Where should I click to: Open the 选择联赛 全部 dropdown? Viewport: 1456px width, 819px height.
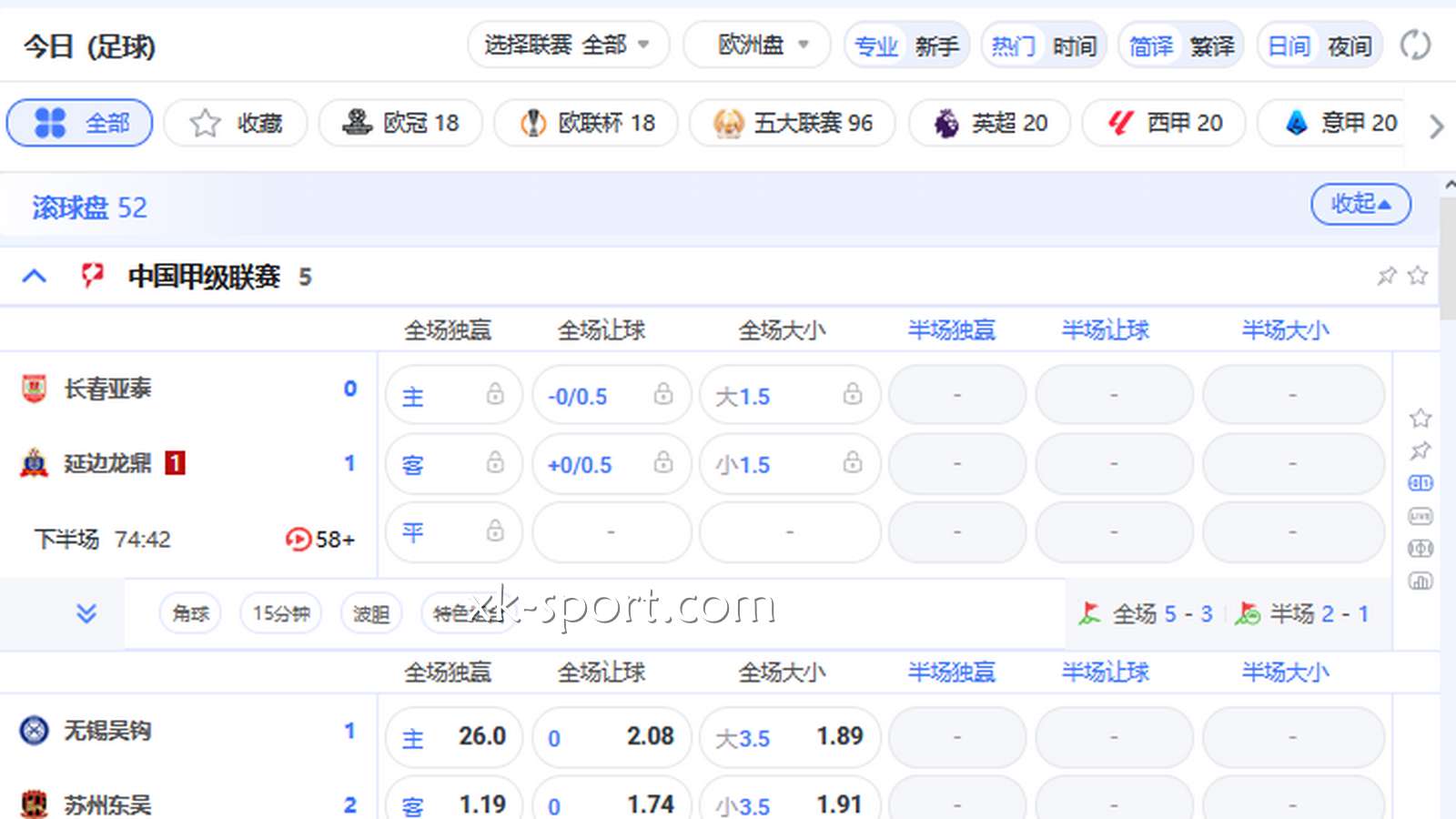[568, 45]
